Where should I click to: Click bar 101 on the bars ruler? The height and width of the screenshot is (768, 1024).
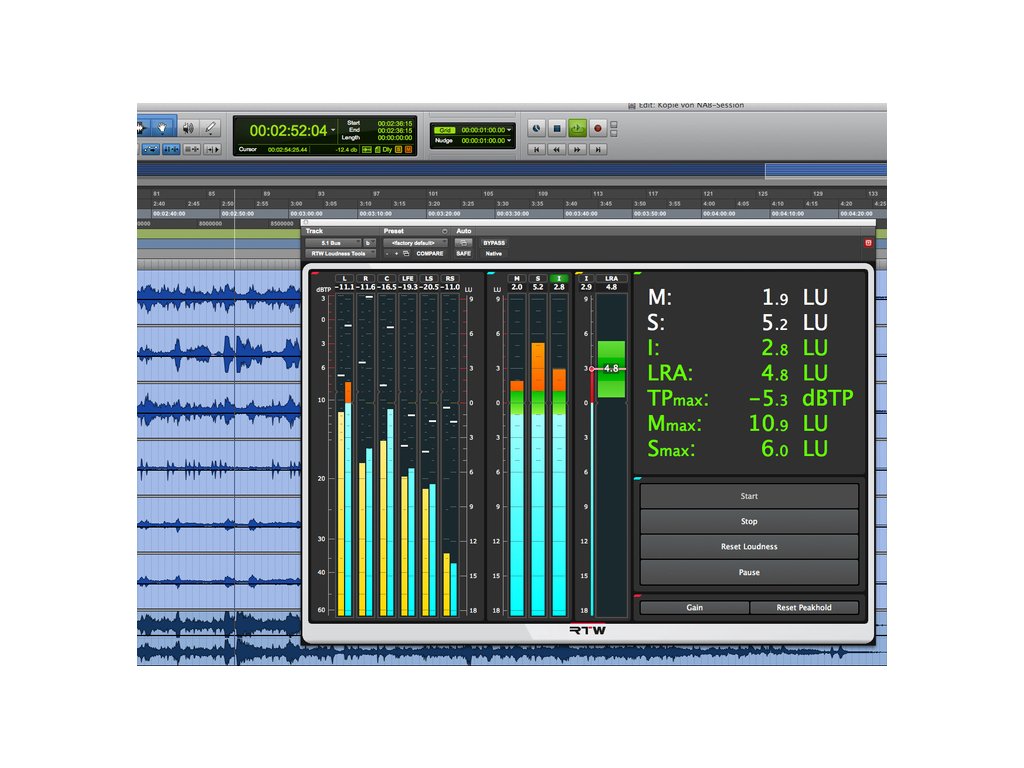click(433, 194)
